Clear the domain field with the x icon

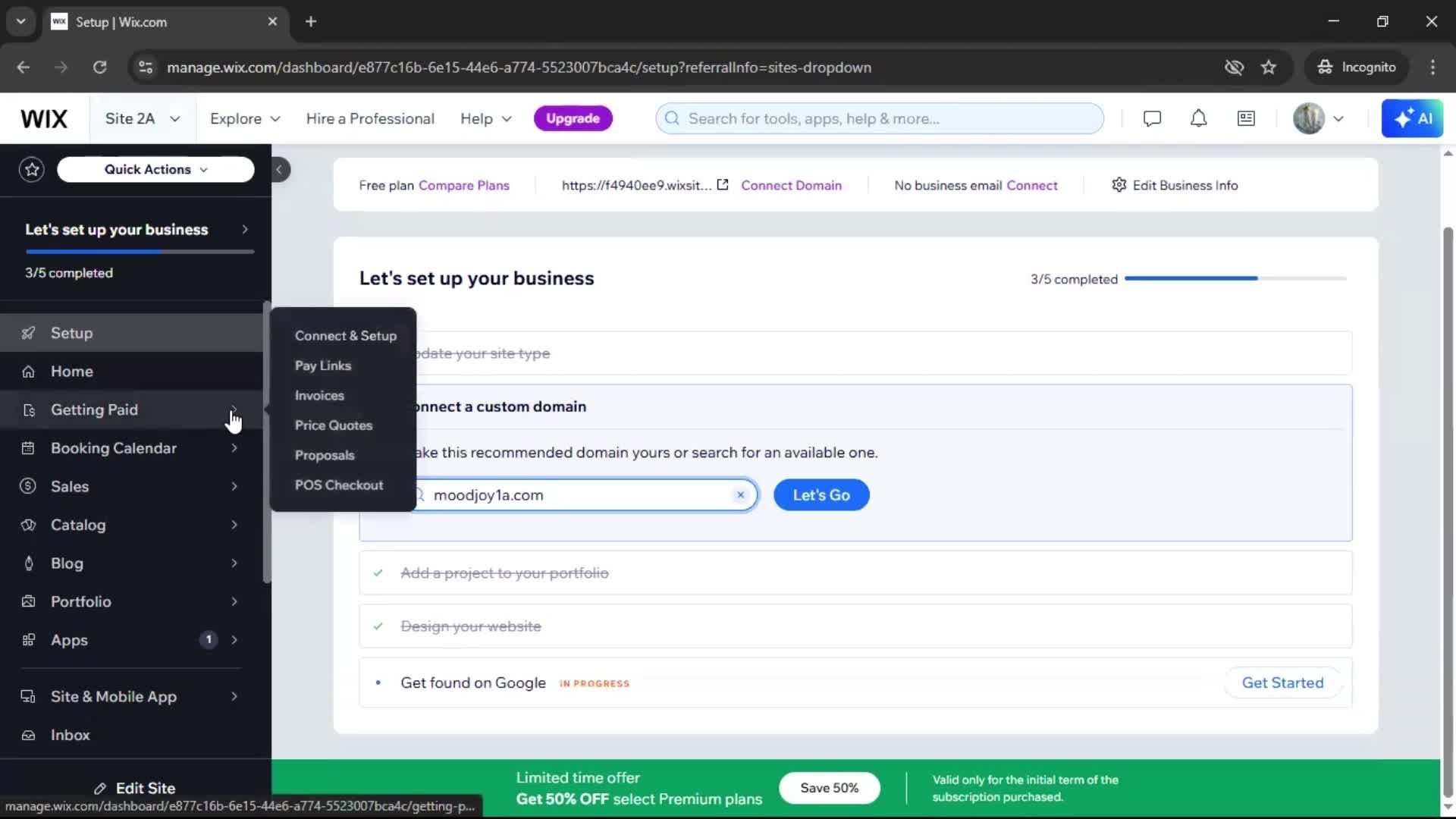tap(741, 494)
